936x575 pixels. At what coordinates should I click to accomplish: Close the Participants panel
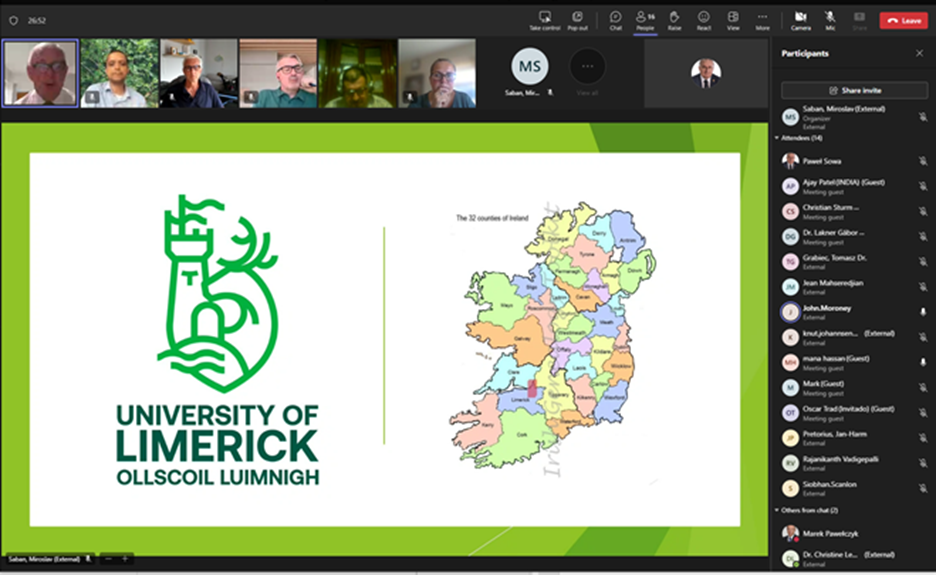pyautogui.click(x=919, y=53)
